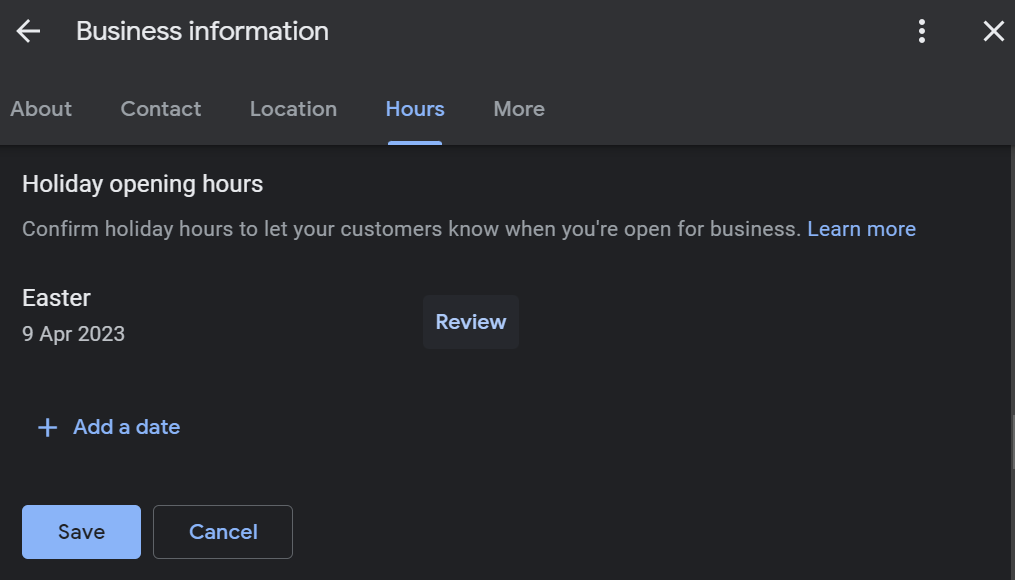Follow the Learn more link
The width and height of the screenshot is (1015, 580).
point(862,229)
